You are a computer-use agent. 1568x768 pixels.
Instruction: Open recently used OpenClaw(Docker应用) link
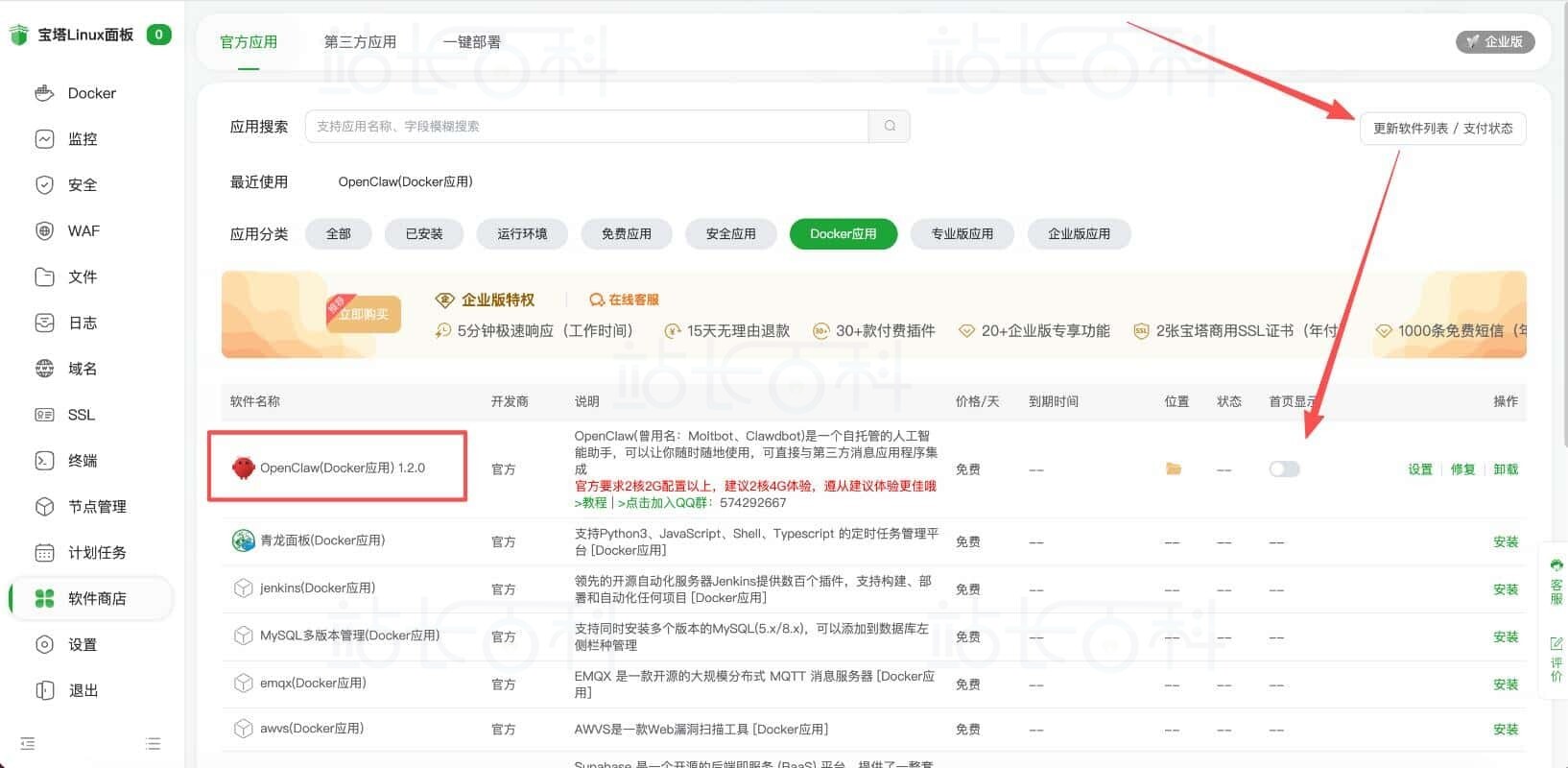tap(405, 182)
